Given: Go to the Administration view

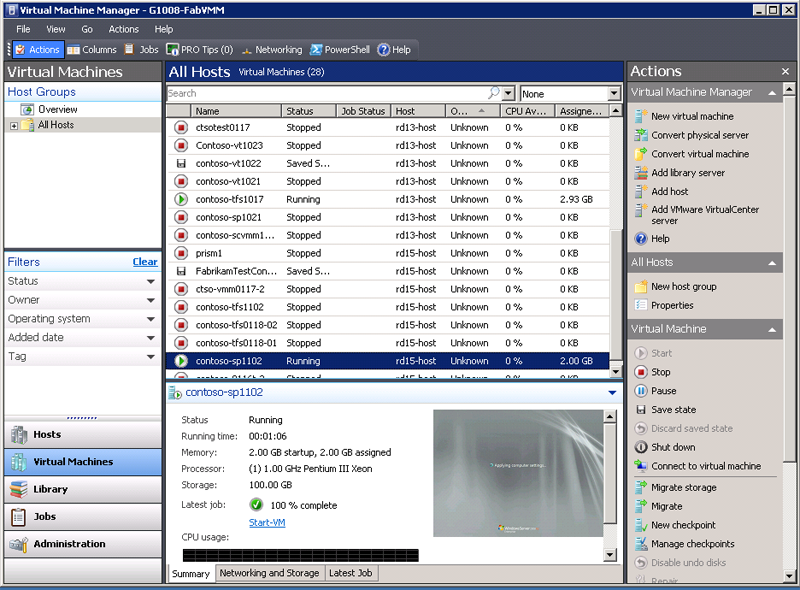Looking at the screenshot, I should pyautogui.click(x=83, y=544).
